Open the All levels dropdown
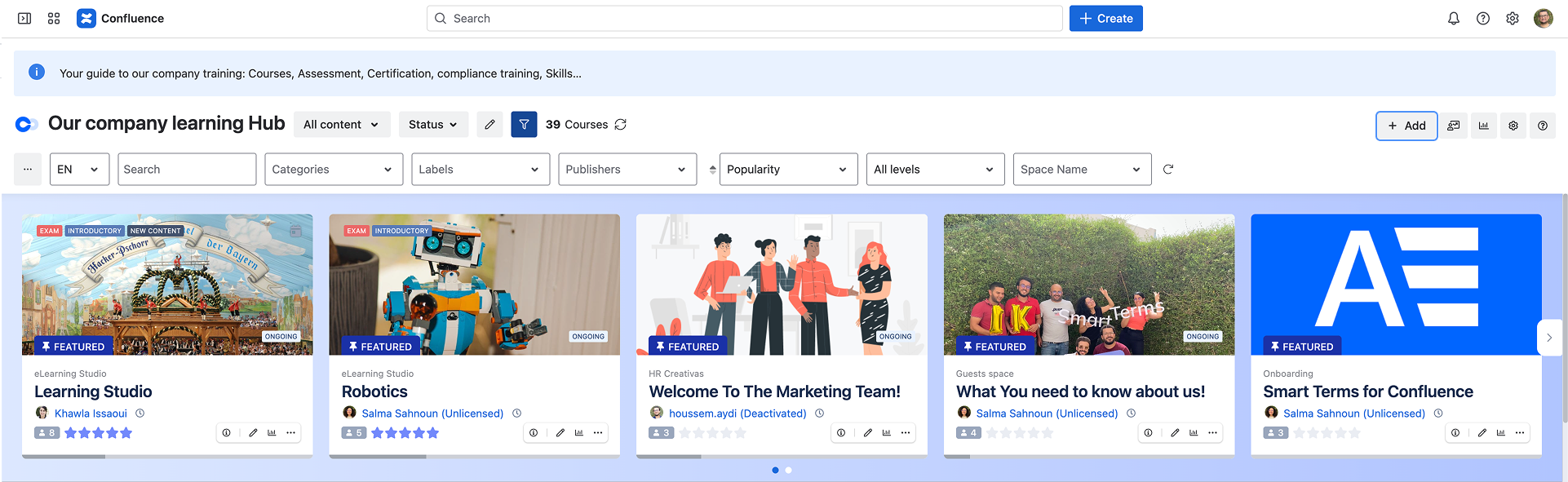1568x482 pixels. (x=934, y=170)
